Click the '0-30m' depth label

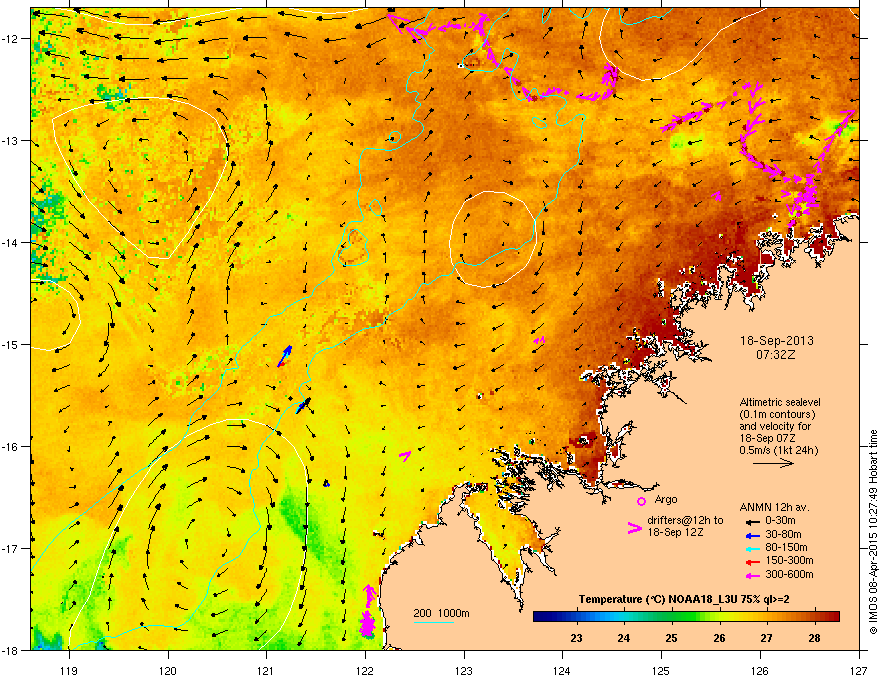[x=780, y=521]
